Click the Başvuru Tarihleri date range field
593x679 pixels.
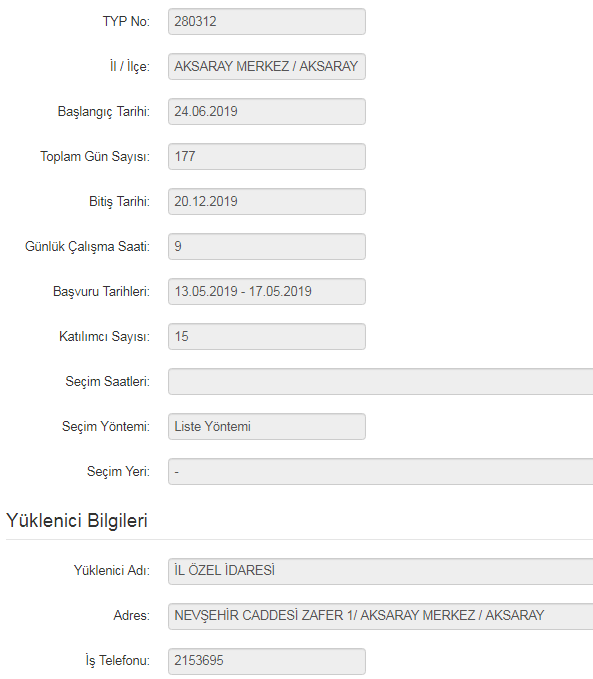click(x=267, y=292)
